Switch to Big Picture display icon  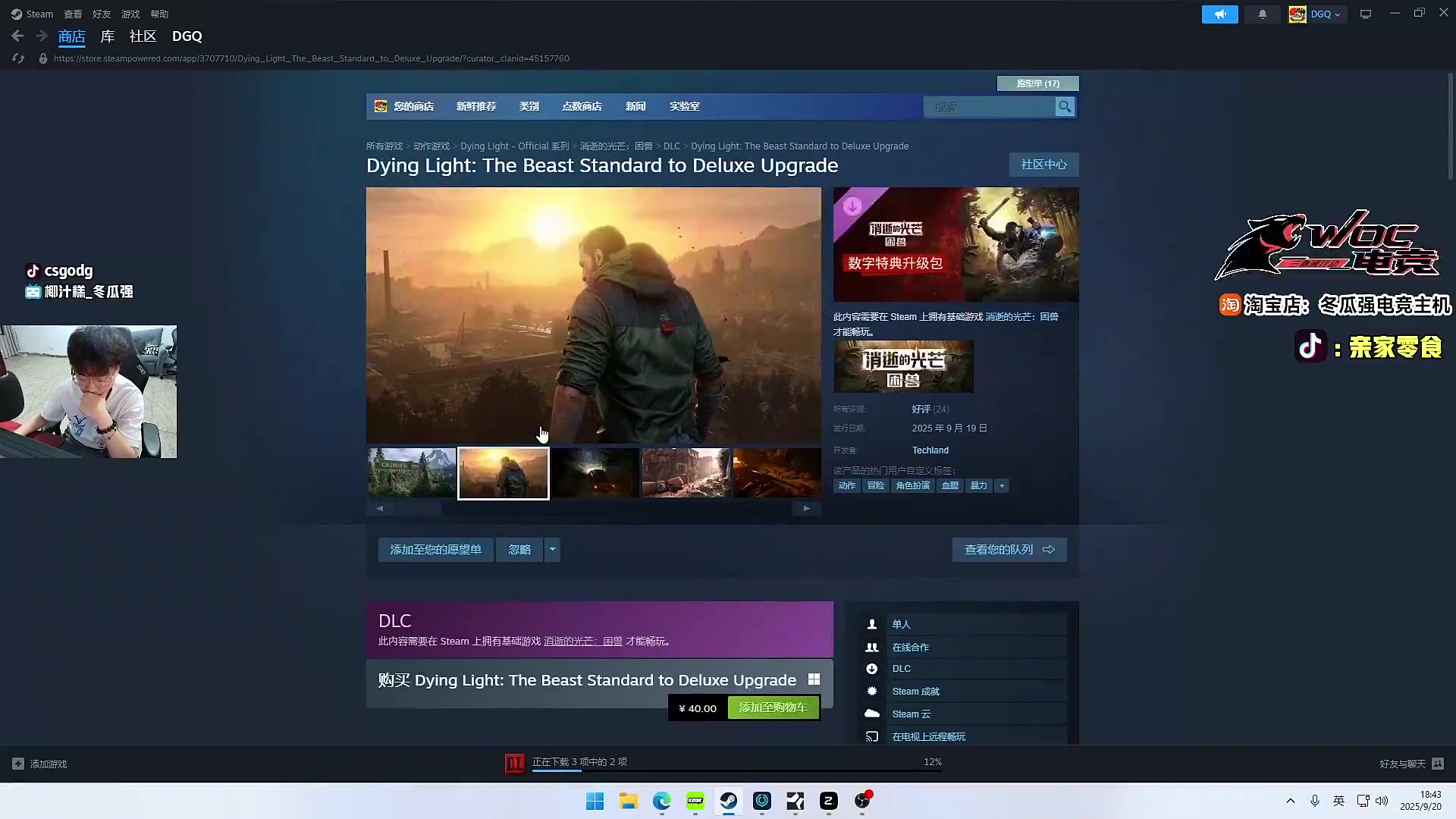(1366, 14)
